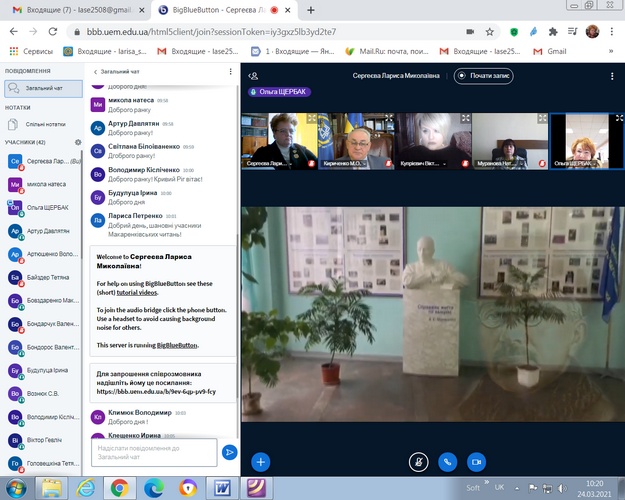Select Загальний чат in messages panel
This screenshot has width=625, height=500.
click(x=43, y=88)
